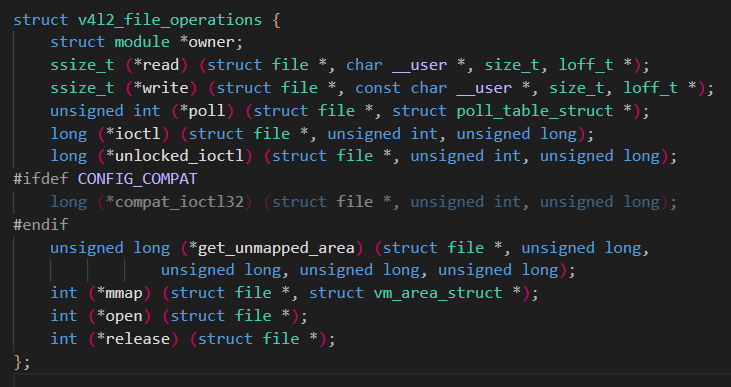
Task: Click the v4l2_file_operations struct name
Action: (170, 20)
